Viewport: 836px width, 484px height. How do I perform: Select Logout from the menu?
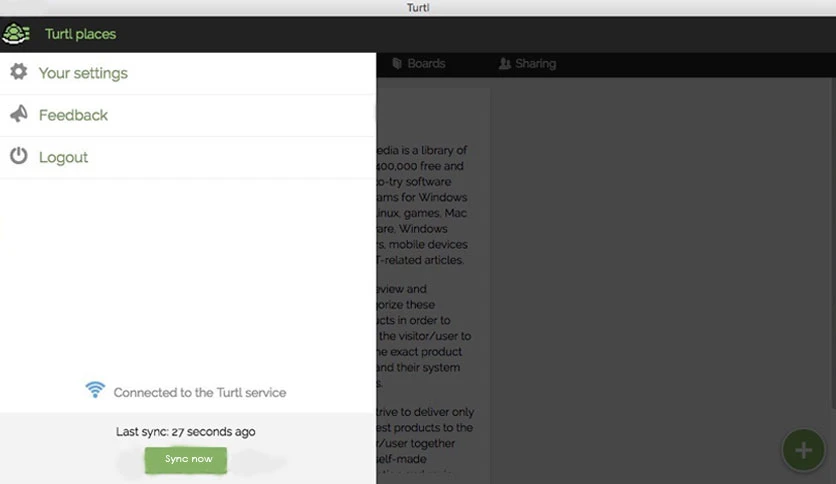(x=188, y=157)
